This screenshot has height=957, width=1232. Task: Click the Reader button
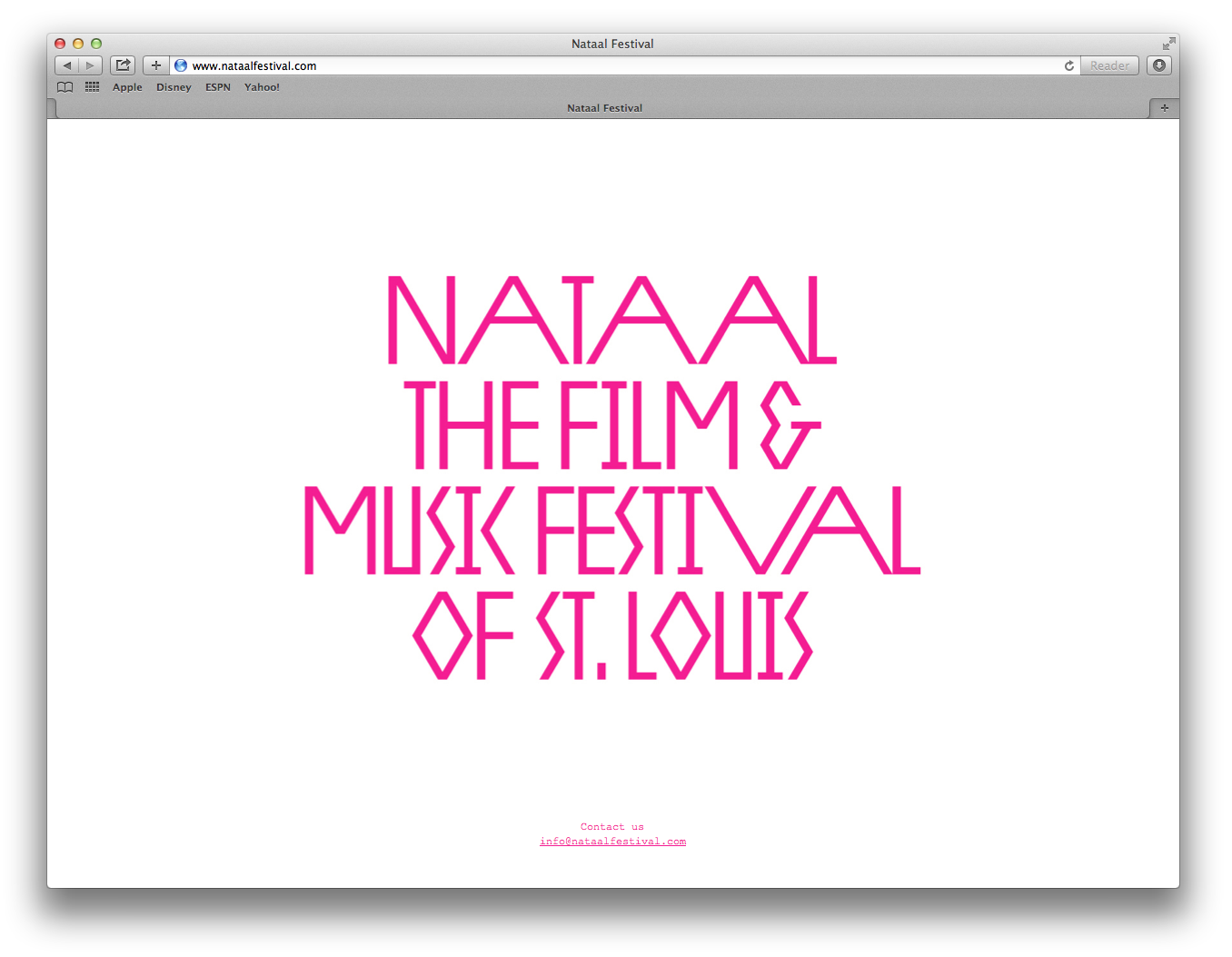click(x=1109, y=65)
